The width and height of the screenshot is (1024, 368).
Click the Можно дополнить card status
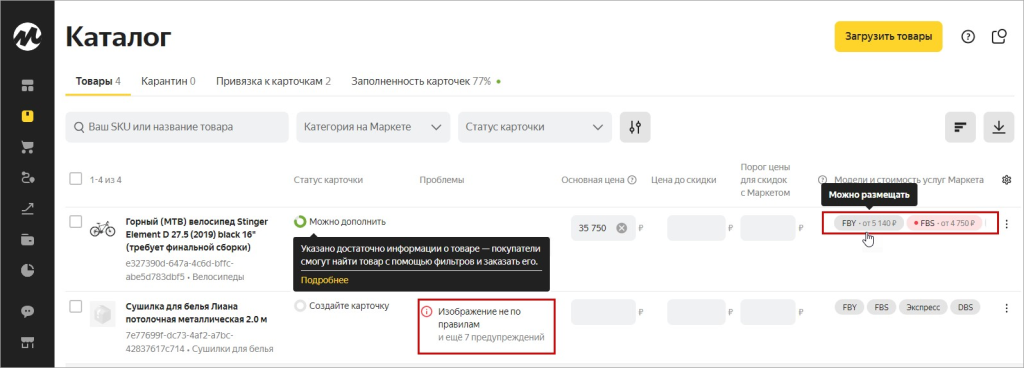[340, 221]
